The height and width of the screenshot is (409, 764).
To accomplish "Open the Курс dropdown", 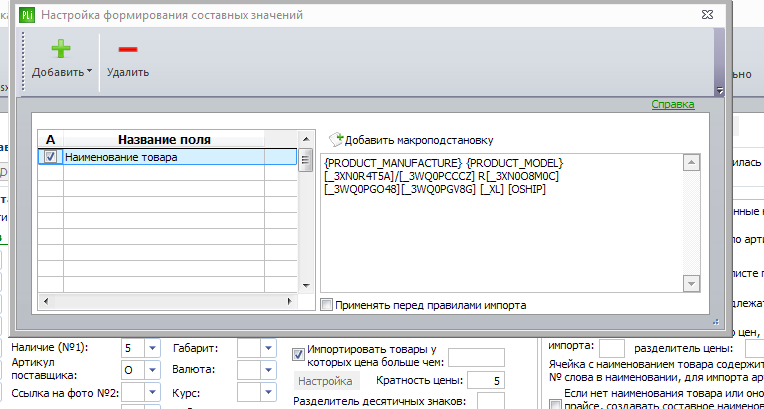I will click(269, 393).
